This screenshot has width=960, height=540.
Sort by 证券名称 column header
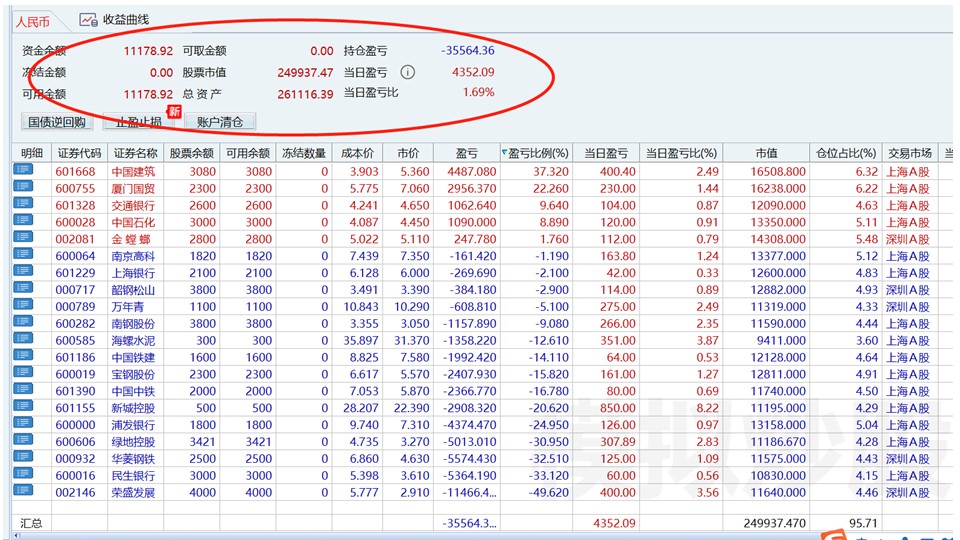[135, 153]
